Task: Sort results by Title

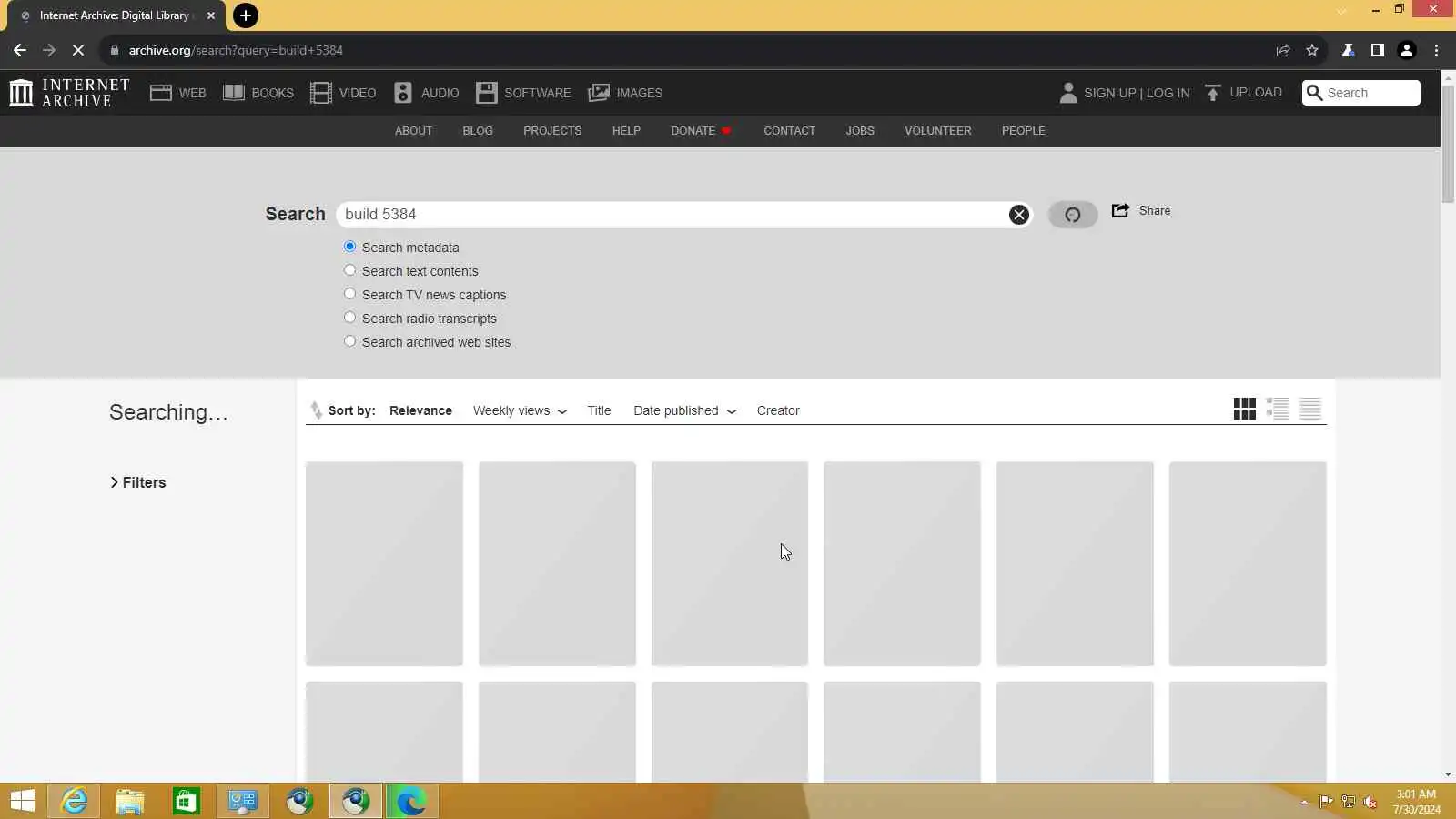Action: click(599, 410)
